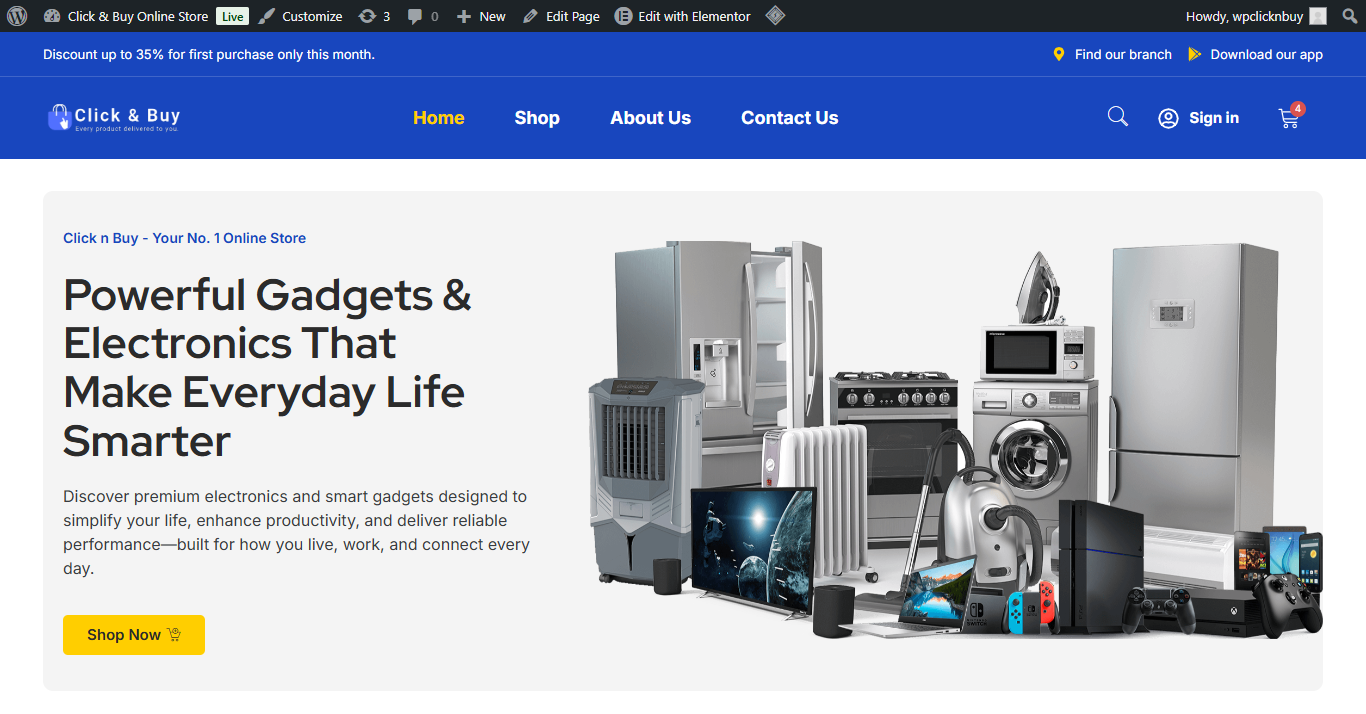Viewport: 1366px width, 714px height.
Task: Open the updates icon showing 3
Action: [366, 16]
